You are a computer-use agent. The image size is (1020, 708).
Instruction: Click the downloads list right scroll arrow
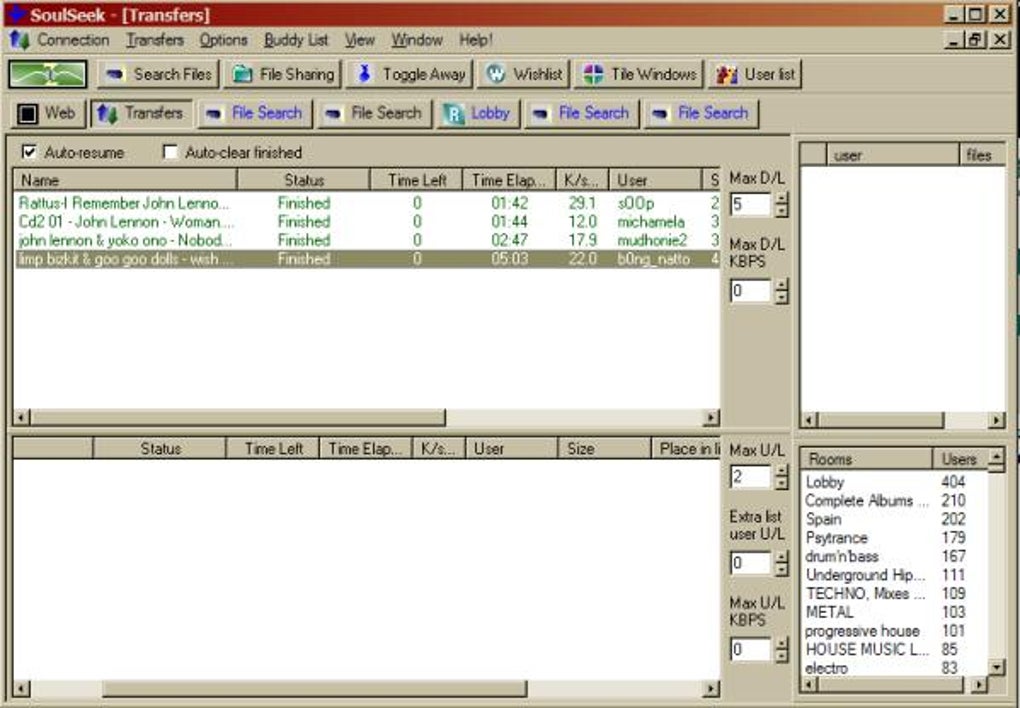(712, 417)
